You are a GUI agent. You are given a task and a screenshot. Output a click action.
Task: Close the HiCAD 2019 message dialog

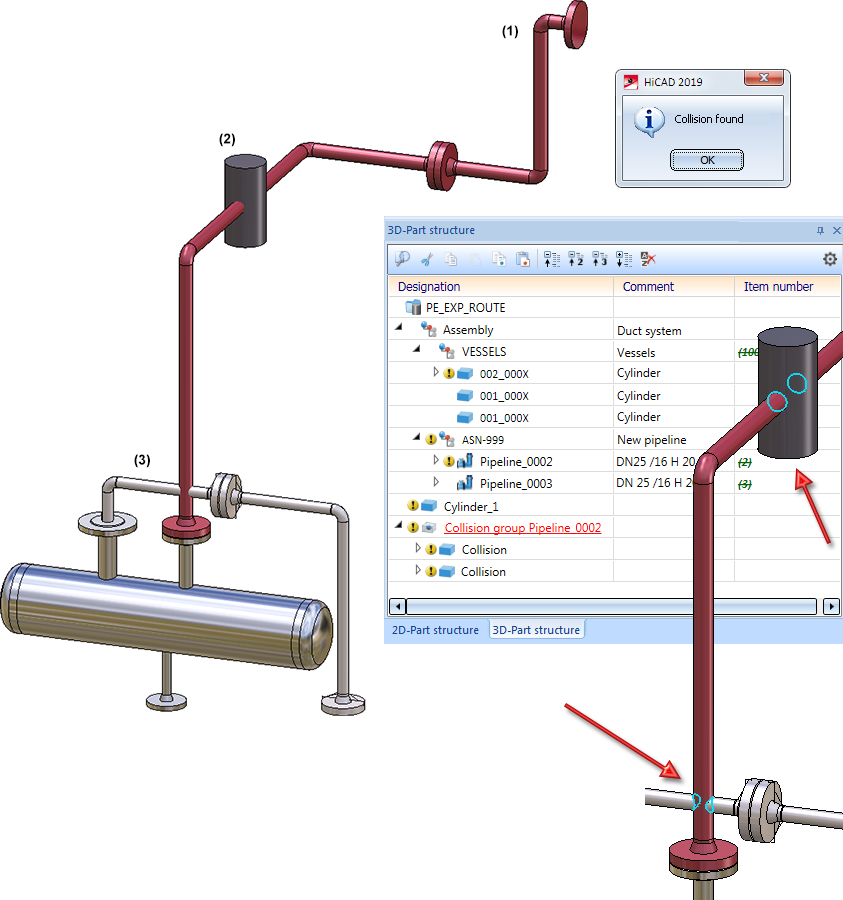point(764,77)
